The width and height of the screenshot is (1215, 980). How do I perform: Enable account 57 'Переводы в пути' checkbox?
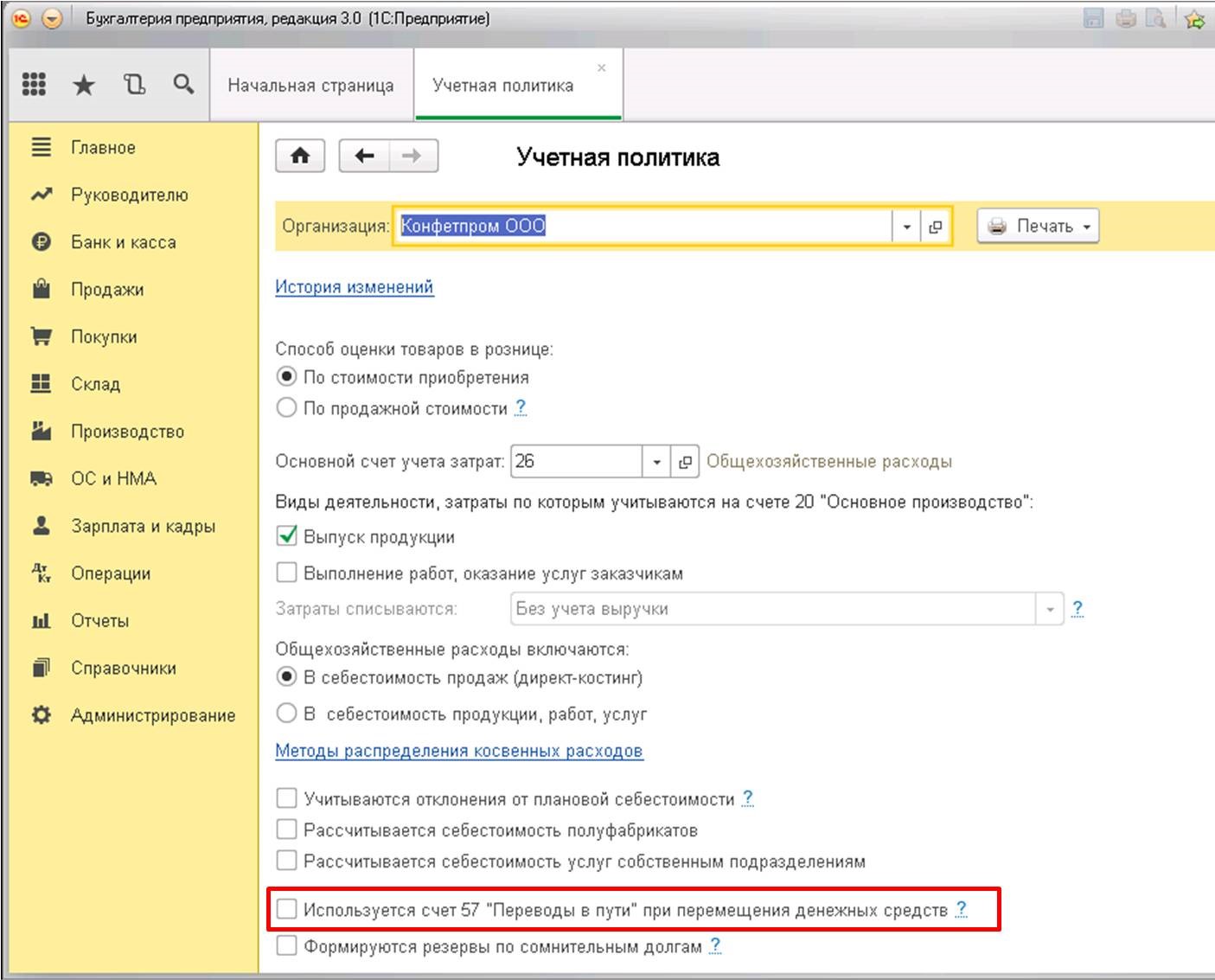(x=286, y=909)
